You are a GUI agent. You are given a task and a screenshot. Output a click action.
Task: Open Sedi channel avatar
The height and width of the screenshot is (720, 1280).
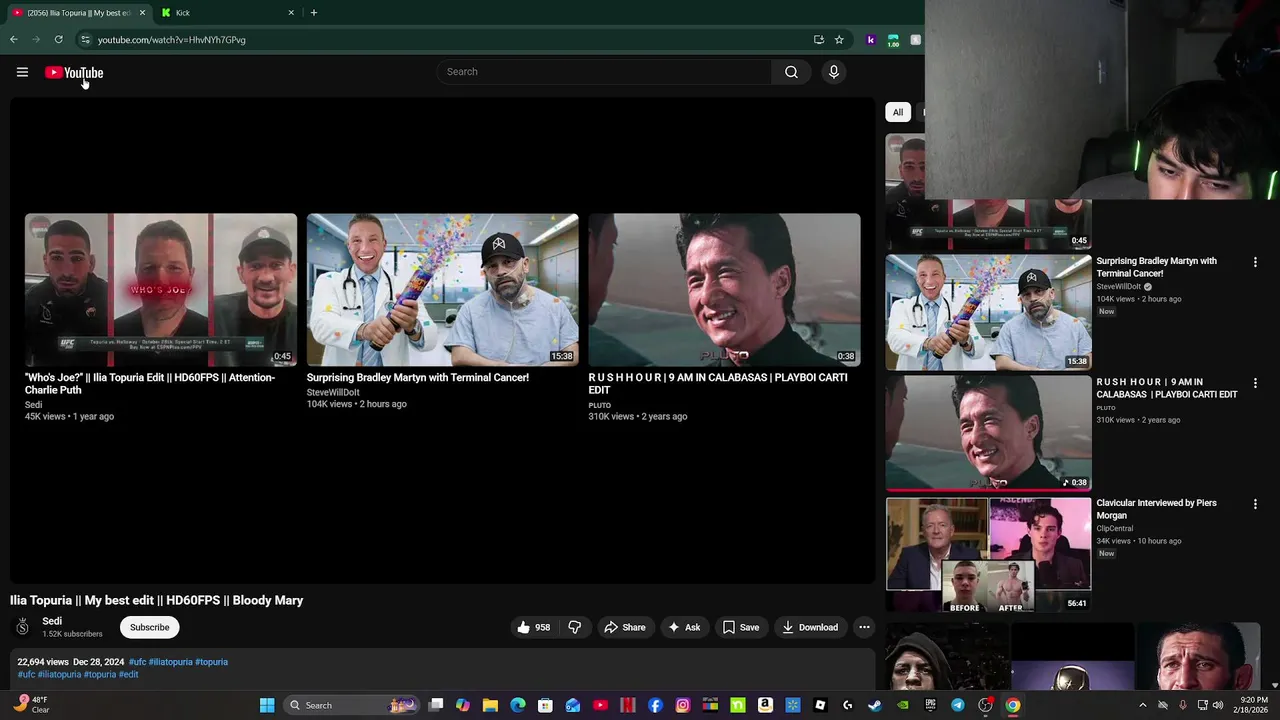[x=22, y=627]
